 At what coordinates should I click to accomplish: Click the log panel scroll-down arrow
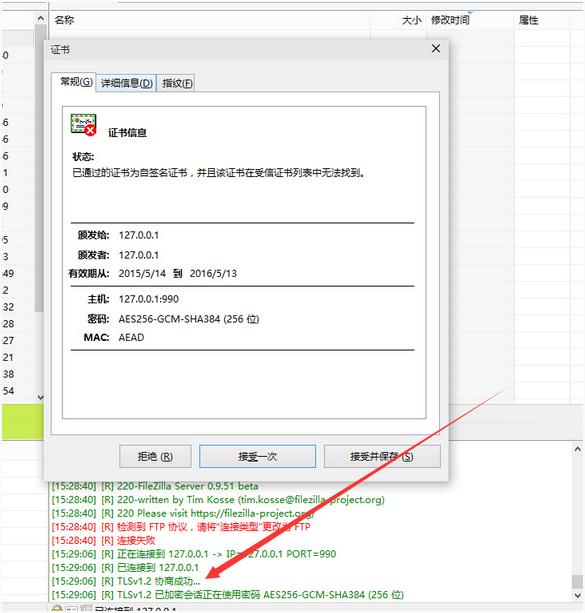click(578, 595)
